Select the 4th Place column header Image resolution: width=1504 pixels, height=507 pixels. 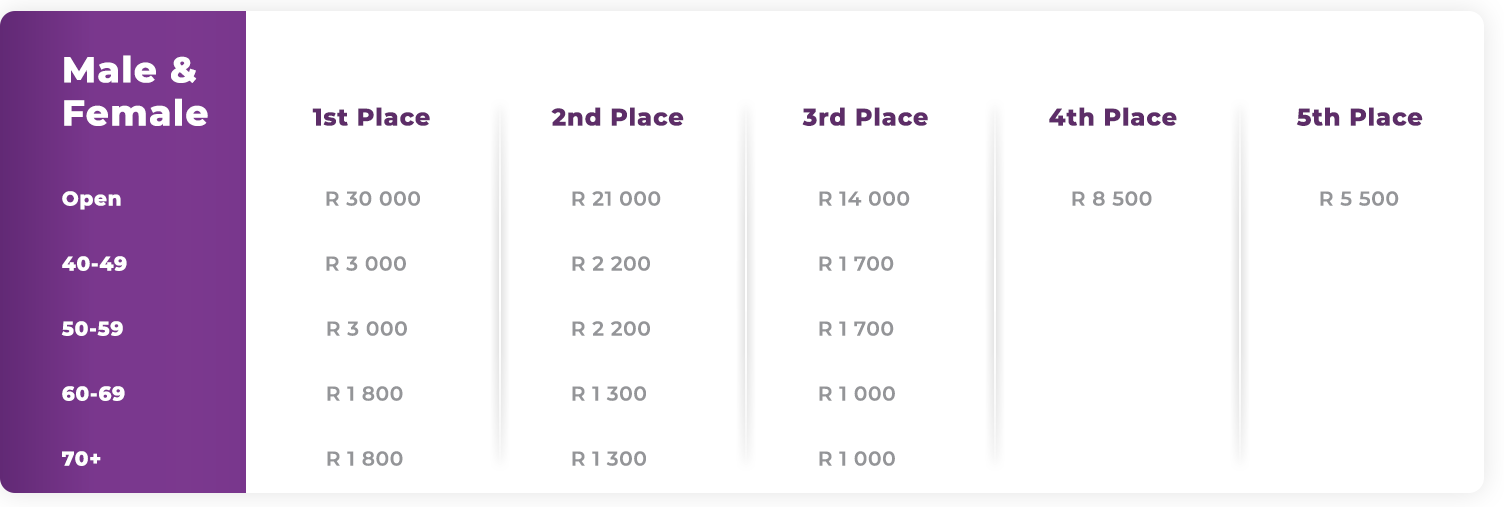tap(1113, 117)
